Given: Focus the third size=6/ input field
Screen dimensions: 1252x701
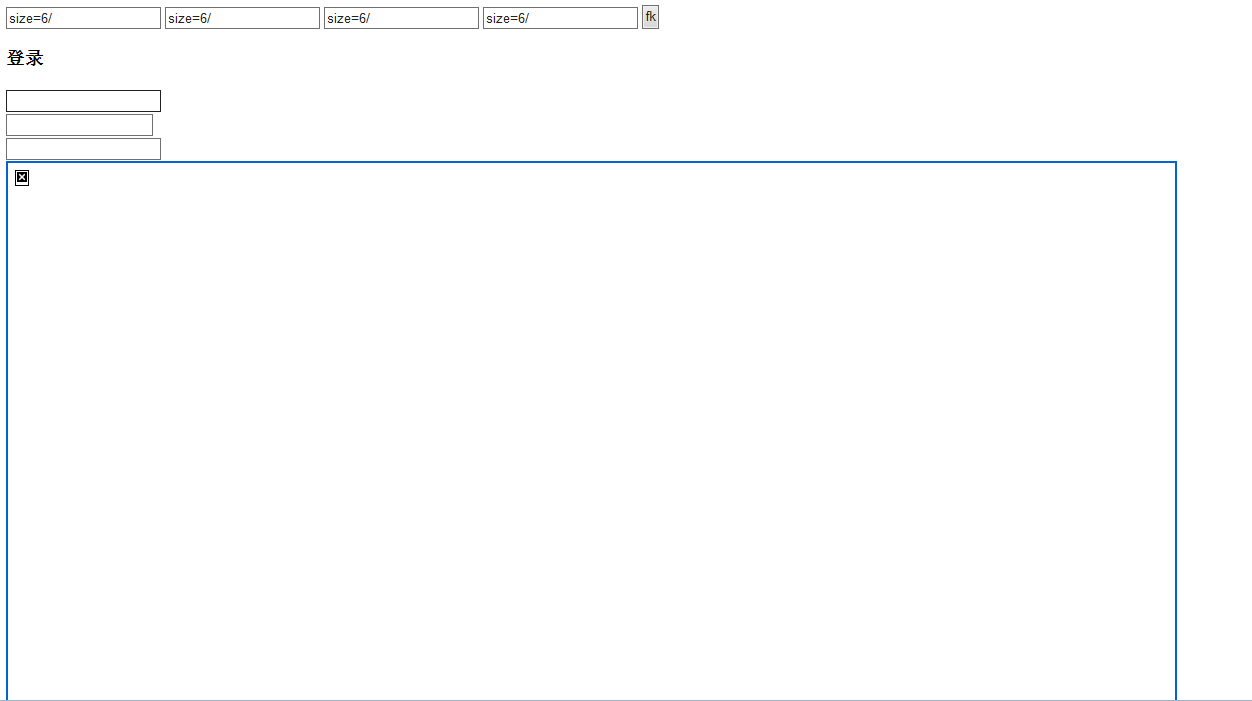Looking at the screenshot, I should [401, 18].
